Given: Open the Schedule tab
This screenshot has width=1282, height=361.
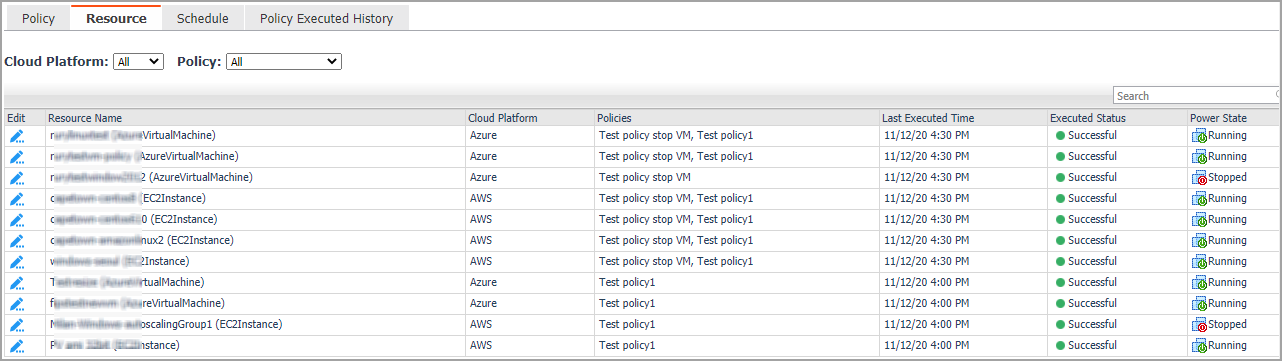Looking at the screenshot, I should pyautogui.click(x=203, y=18).
